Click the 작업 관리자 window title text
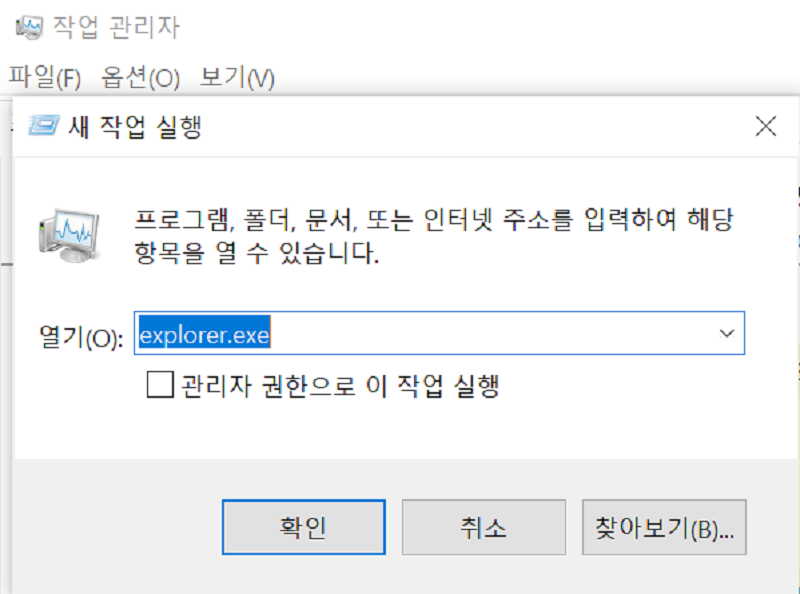 click(116, 27)
